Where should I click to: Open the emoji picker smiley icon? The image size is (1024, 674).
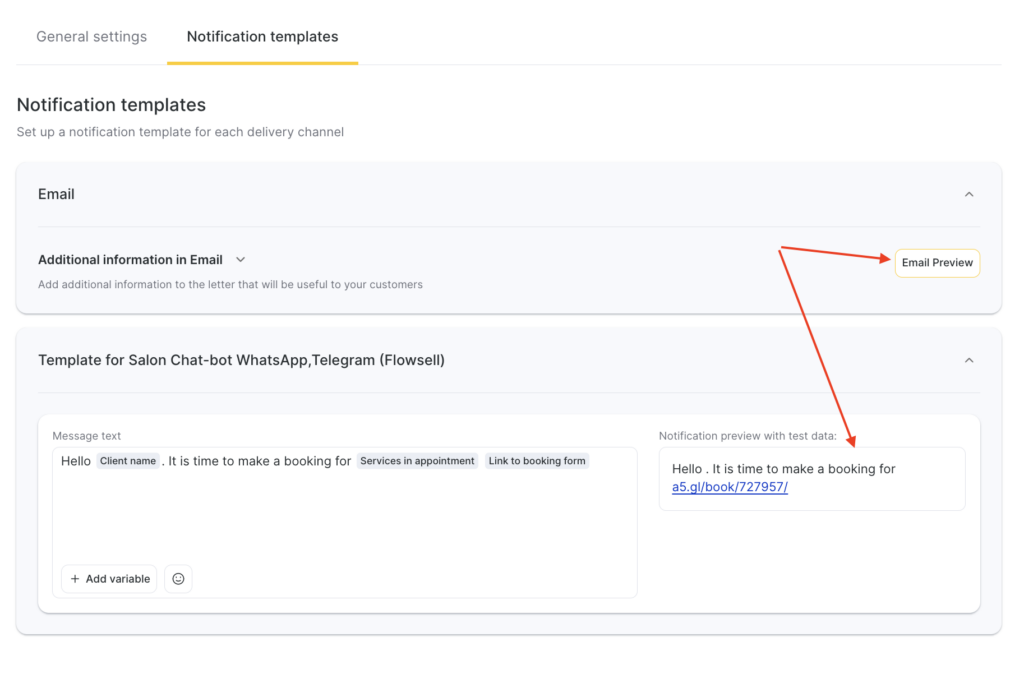click(178, 579)
